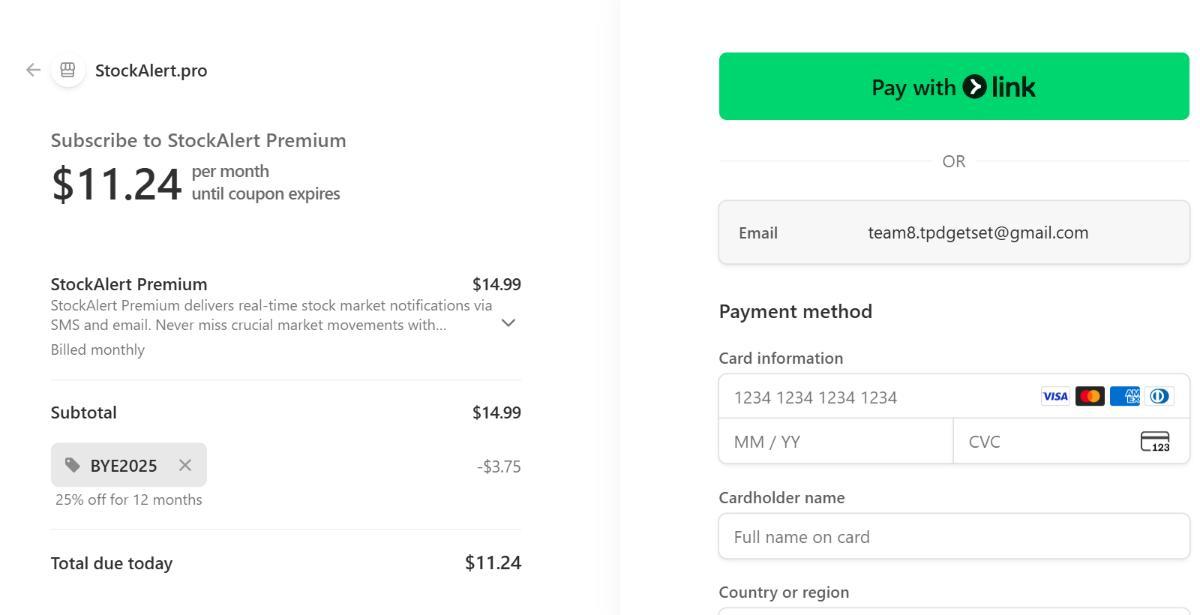1200x615 pixels.
Task: Click the Visa card logo
Action: (1055, 396)
